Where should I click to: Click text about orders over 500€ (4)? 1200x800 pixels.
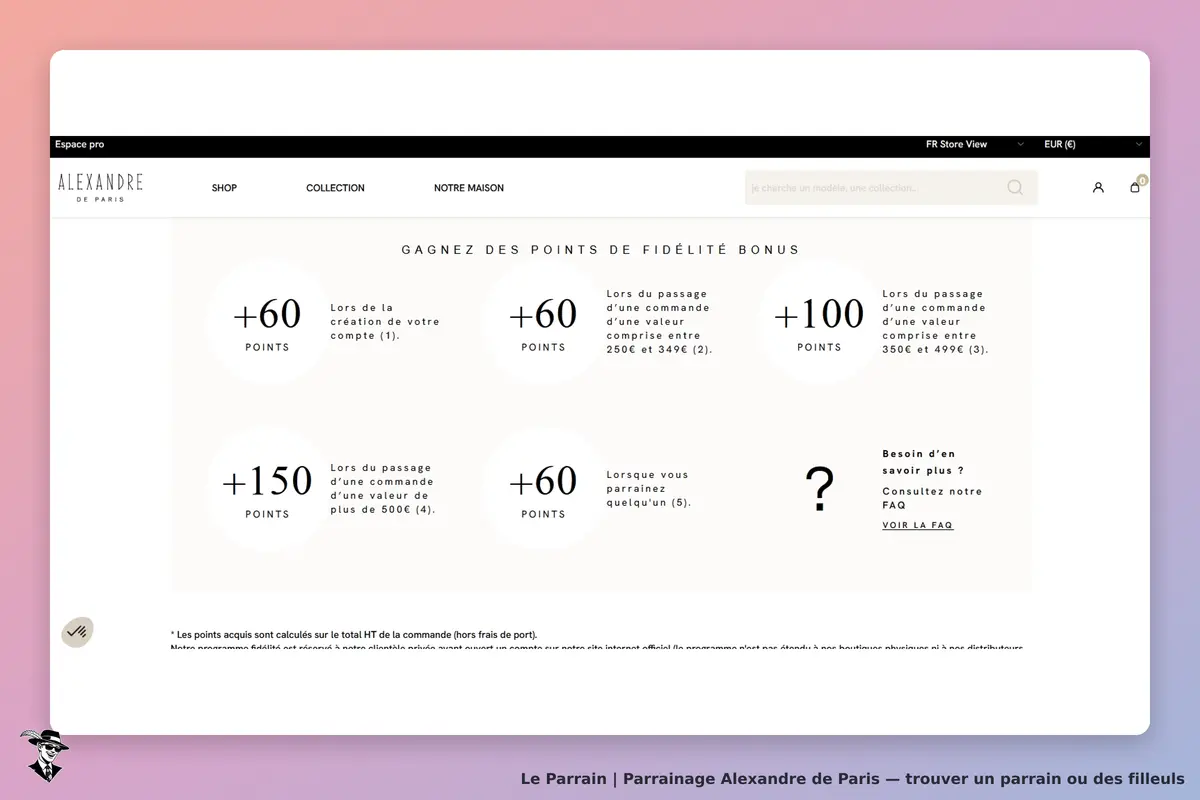click(x=383, y=489)
